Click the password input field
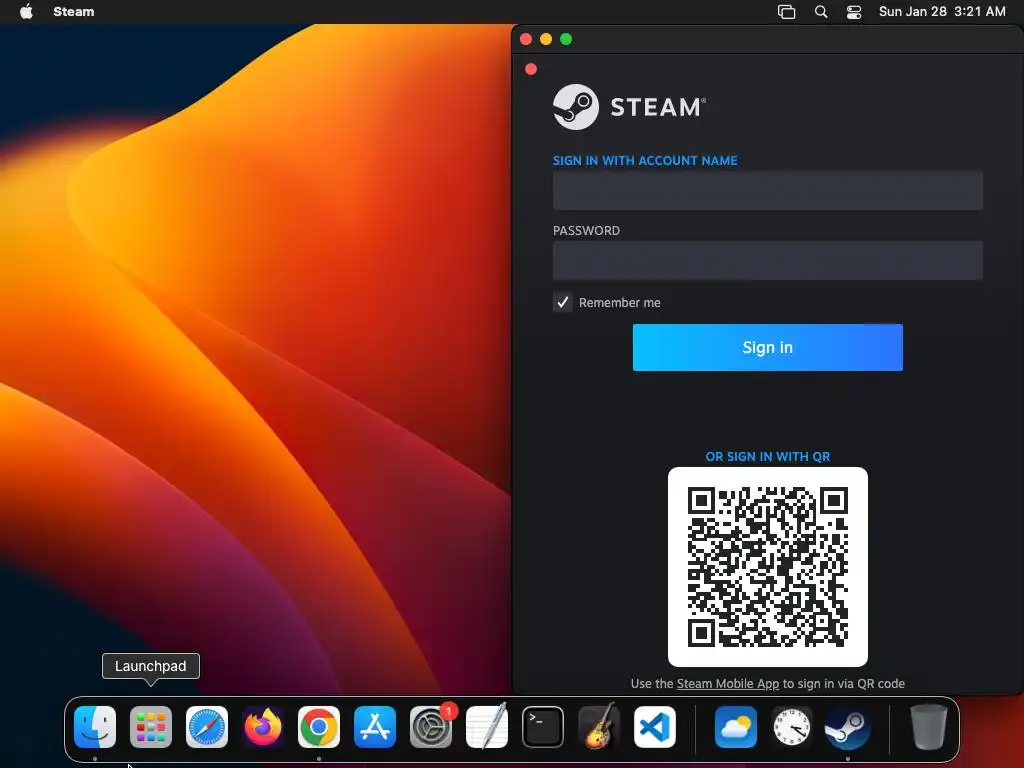 (767, 261)
